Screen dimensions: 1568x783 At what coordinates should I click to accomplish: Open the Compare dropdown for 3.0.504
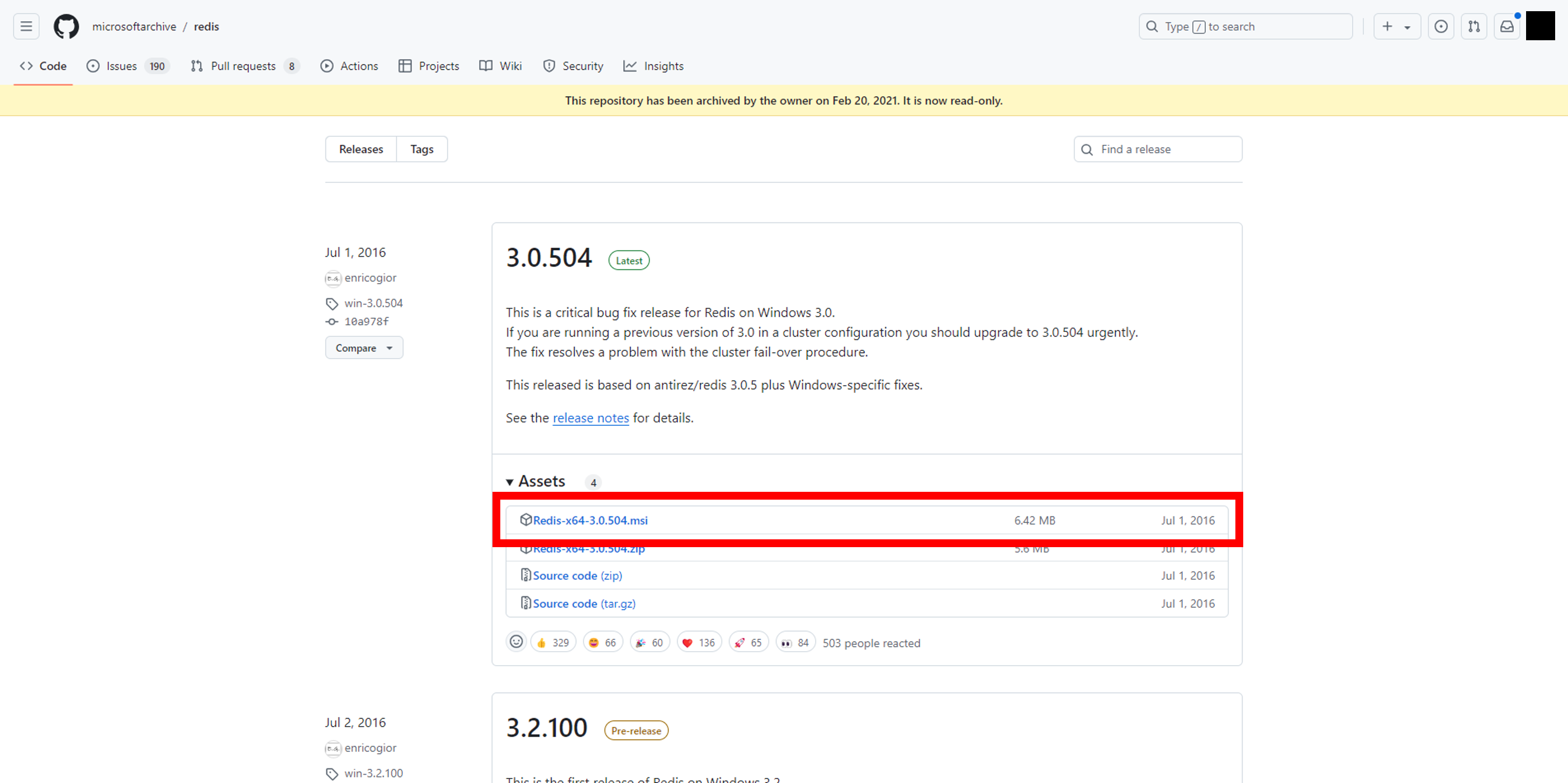[x=364, y=348]
